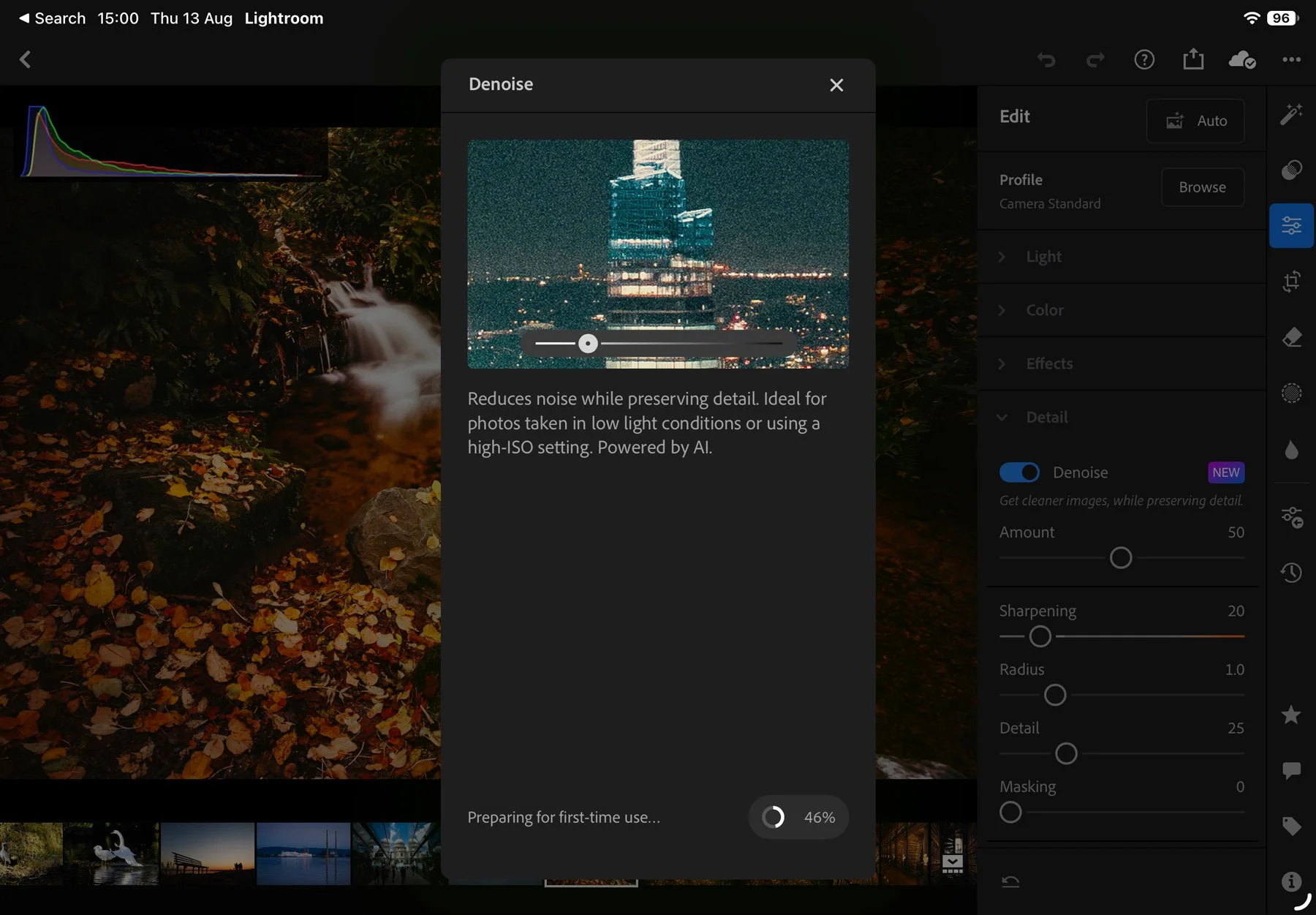Click the Masking slider handle
This screenshot has height=915, width=1316.
pyautogui.click(x=1010, y=812)
